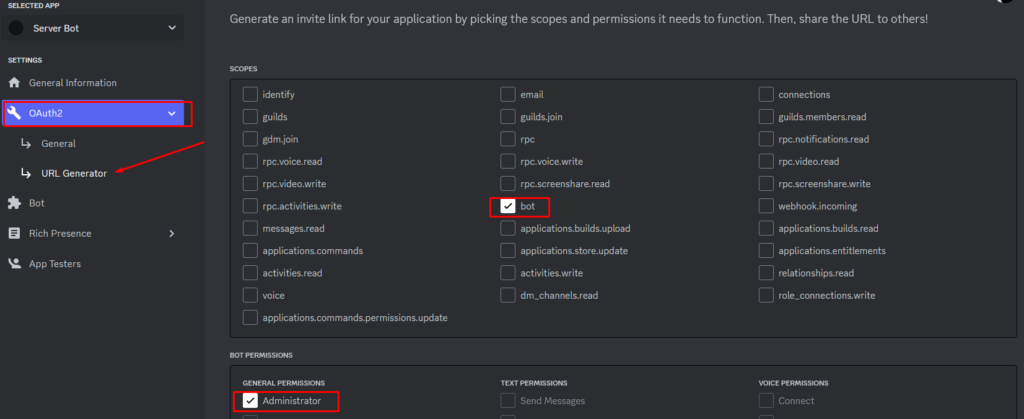The width and height of the screenshot is (1024, 419).
Task: Tick the webhook.incoming scope checkbox
Action: click(x=766, y=206)
